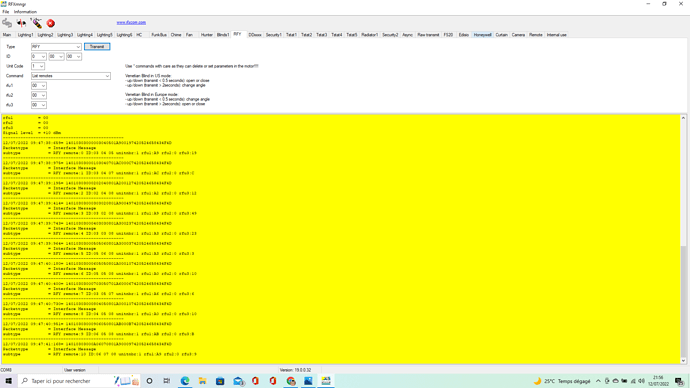
Task: Open the rfu3 dropdown
Action: click(x=38, y=105)
